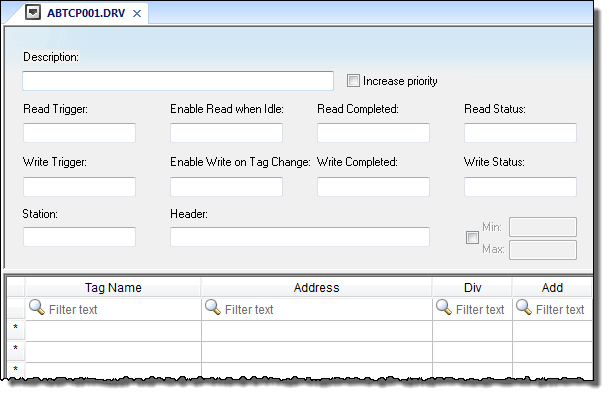Select the ABTCP001.DRV tab

click(86, 13)
